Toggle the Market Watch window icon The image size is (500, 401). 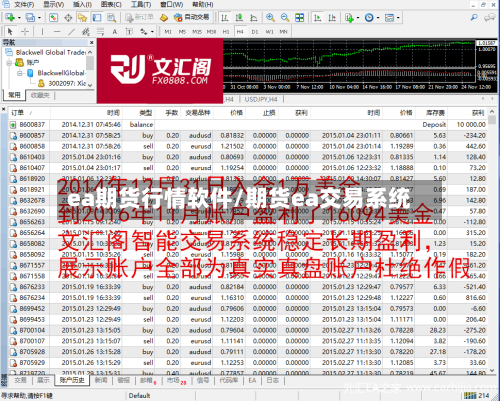click(53, 17)
